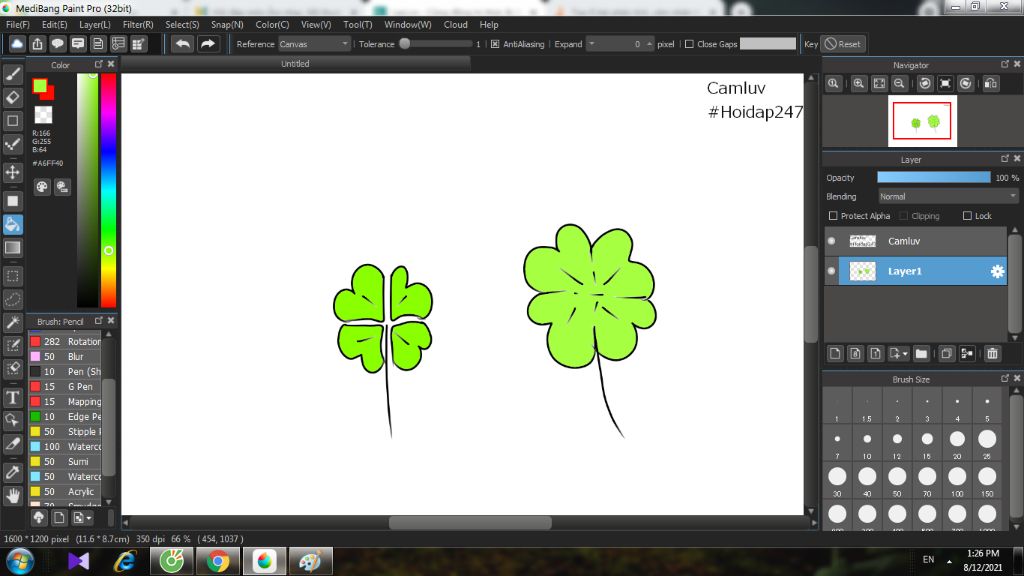Screen dimensions: 1024x576
Task: Toggle the AntiAliasing checkbox
Action: coord(495,44)
